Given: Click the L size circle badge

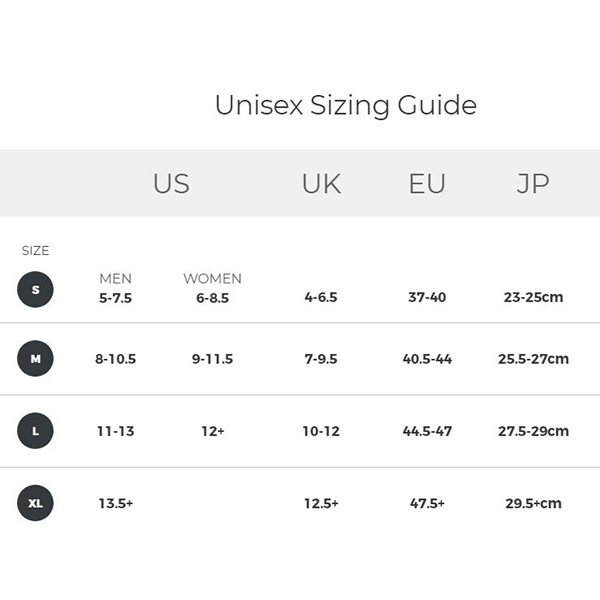Looking at the screenshot, I should (x=35, y=431).
